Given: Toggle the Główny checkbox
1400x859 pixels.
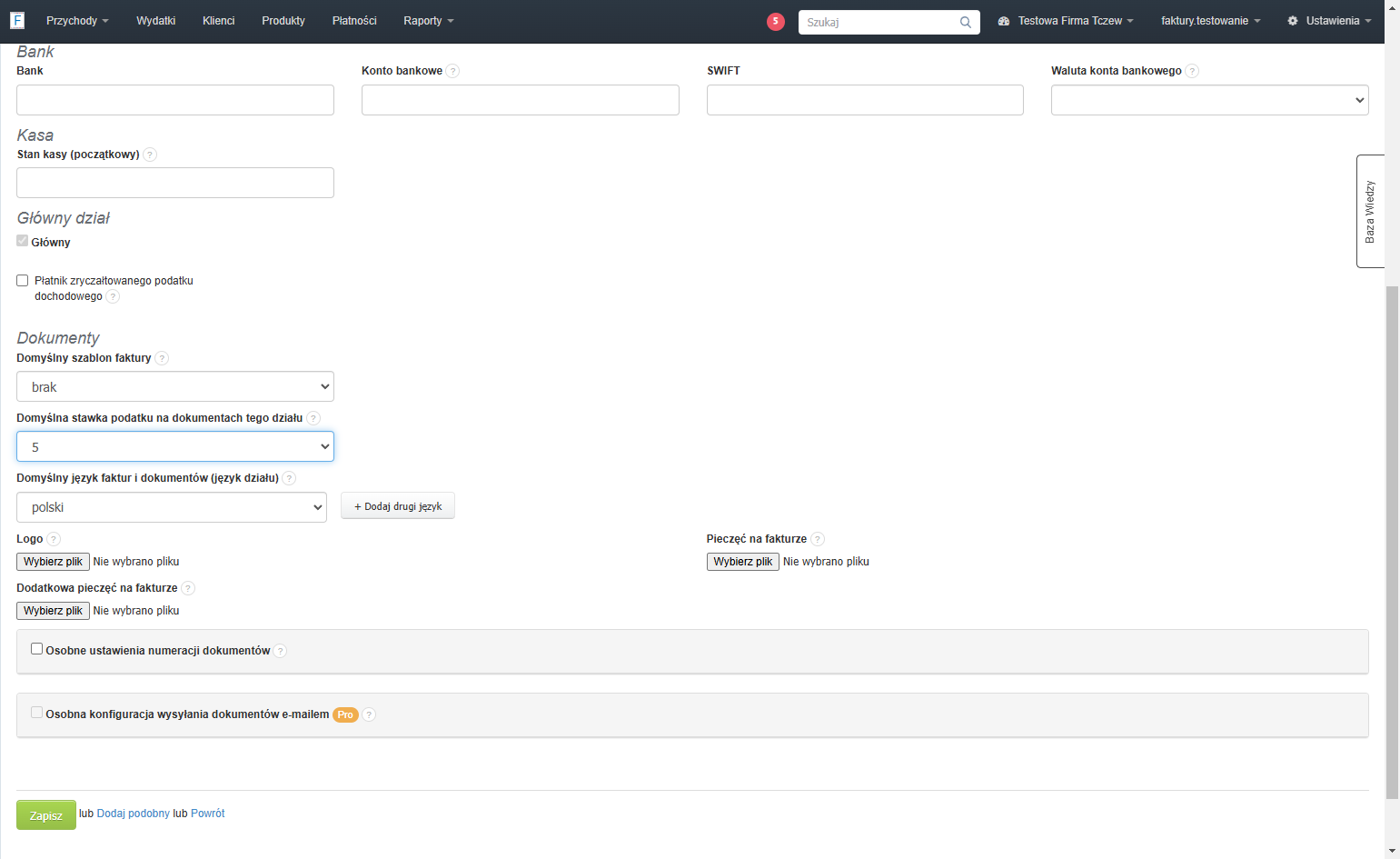Looking at the screenshot, I should pos(23,241).
